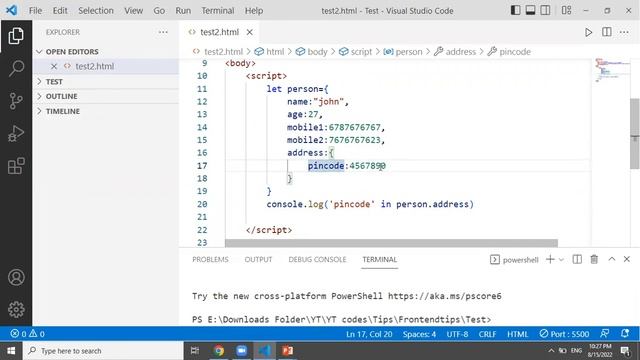Screen dimensions: 640x360
Task: Toggle the panel layout icon
Action: (530, 10)
